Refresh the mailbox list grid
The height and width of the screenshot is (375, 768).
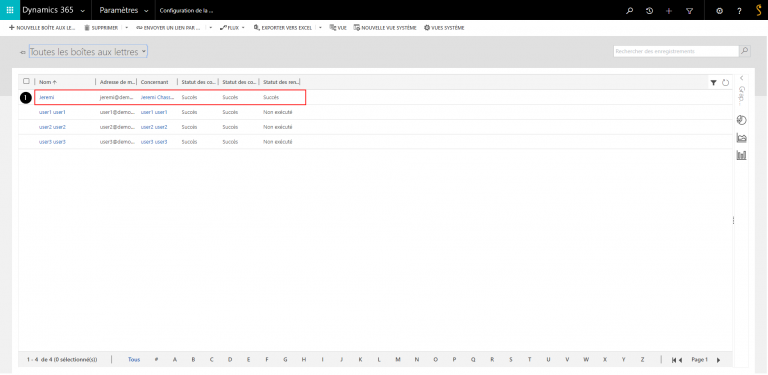click(x=725, y=83)
